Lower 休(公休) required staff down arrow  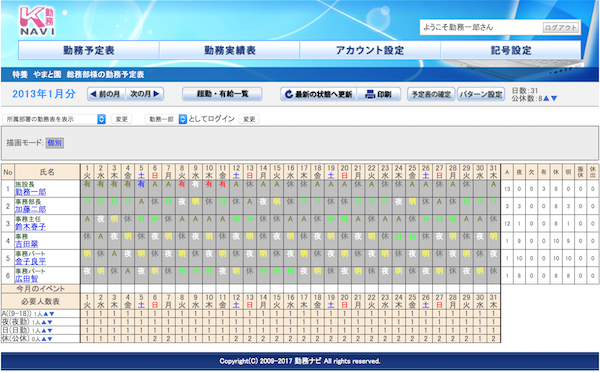(x=50, y=339)
